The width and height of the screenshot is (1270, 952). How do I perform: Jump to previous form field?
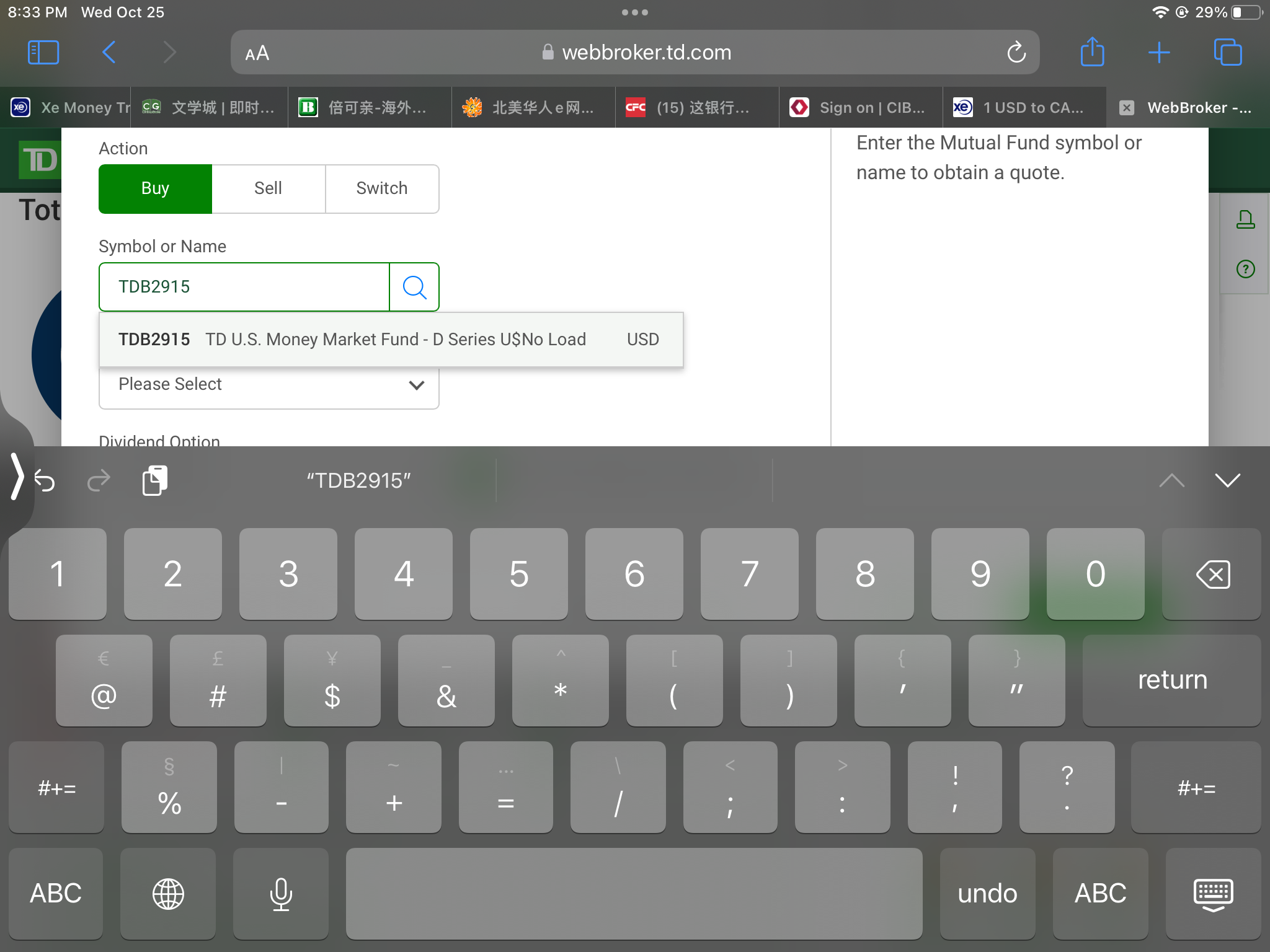[1171, 480]
